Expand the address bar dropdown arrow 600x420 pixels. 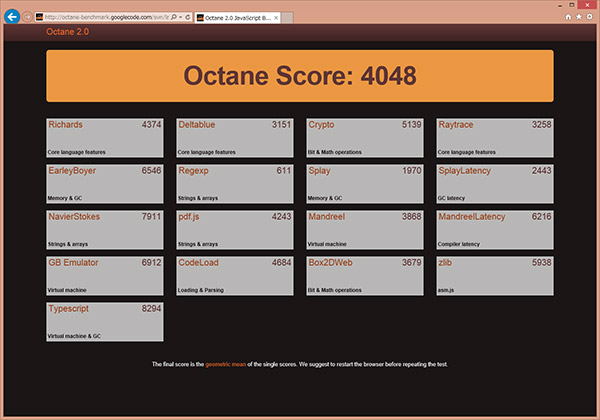[182, 18]
